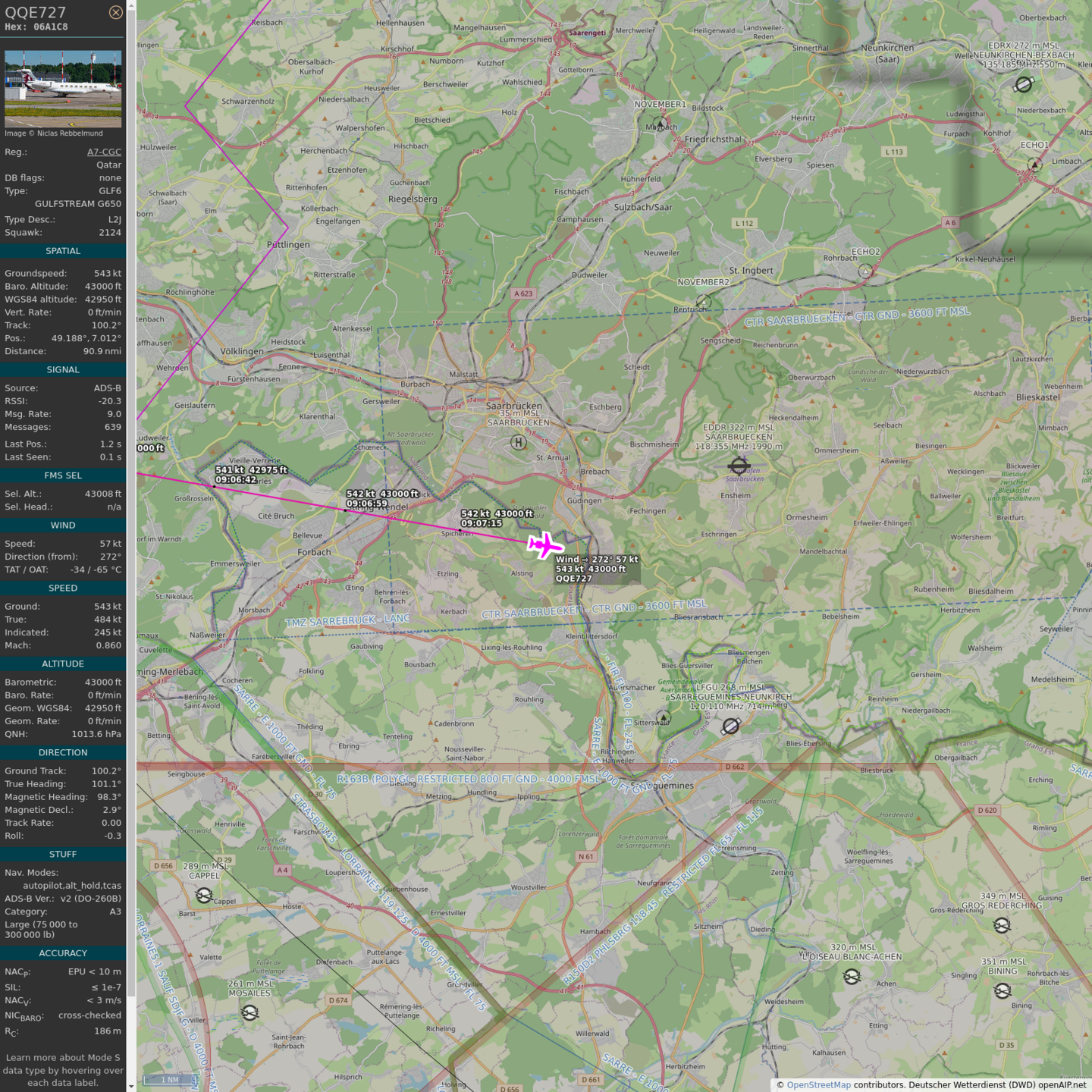Click the LFGU Sarreguemines-Neunkirch airfield icon

click(730, 726)
